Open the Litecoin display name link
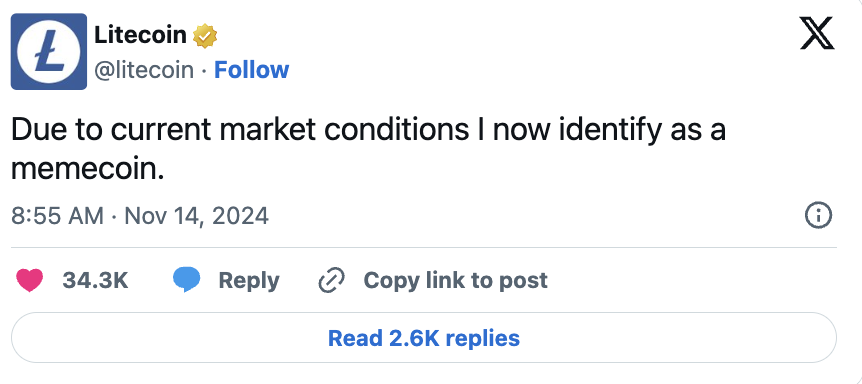862x384 pixels. coord(141,36)
